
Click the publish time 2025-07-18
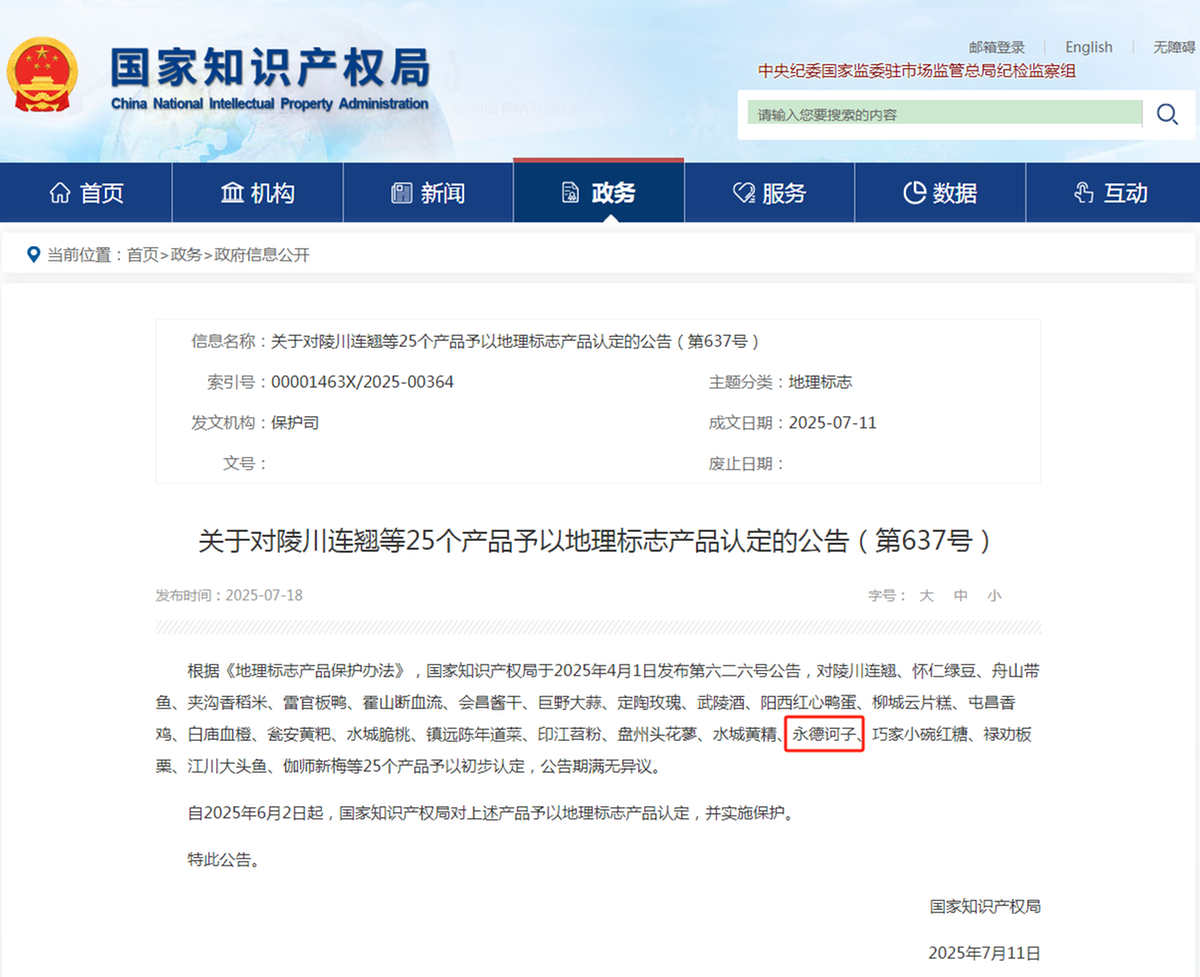point(264,596)
